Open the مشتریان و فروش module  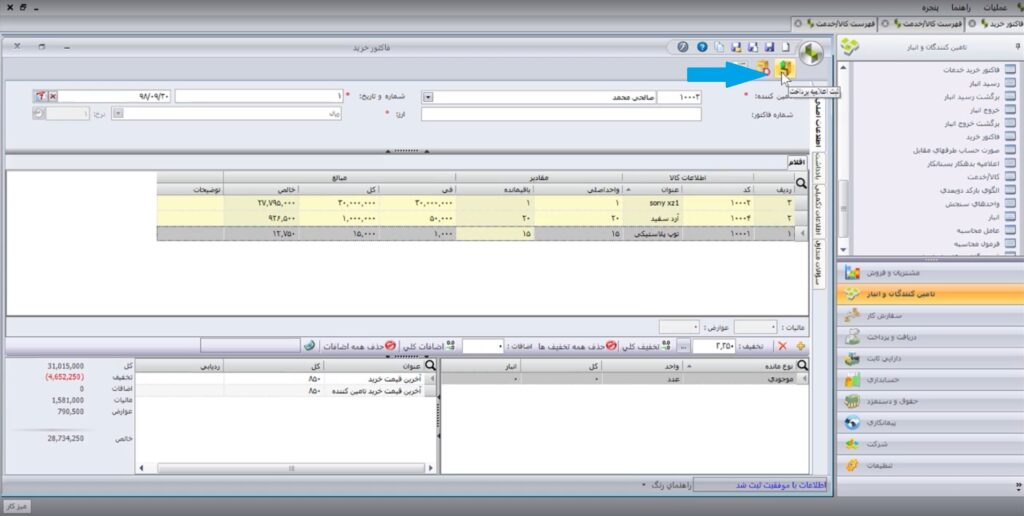pyautogui.click(x=931, y=272)
